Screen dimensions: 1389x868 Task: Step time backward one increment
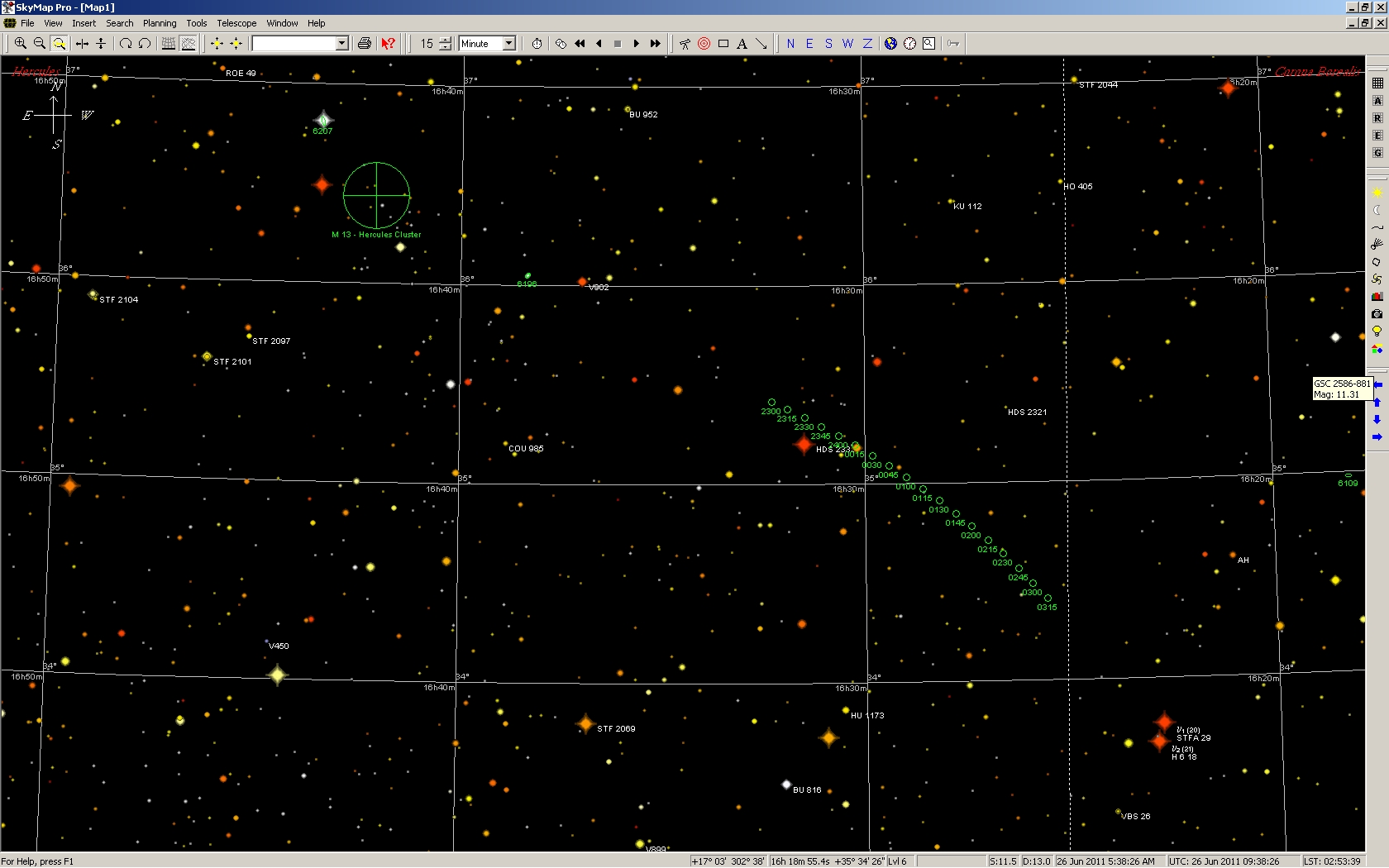click(x=599, y=44)
